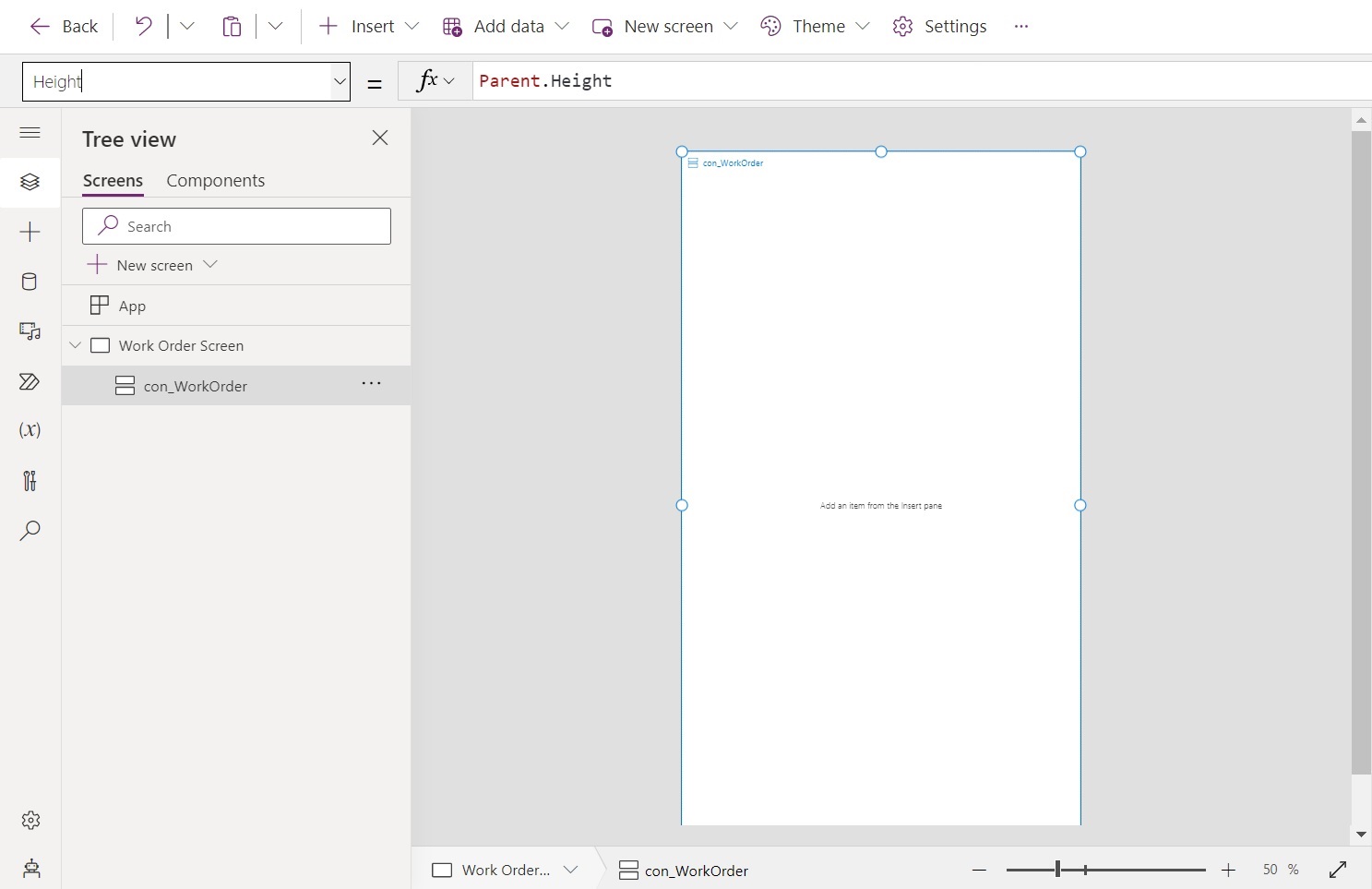Open the Variables panel
1372x889 pixels.
point(30,430)
